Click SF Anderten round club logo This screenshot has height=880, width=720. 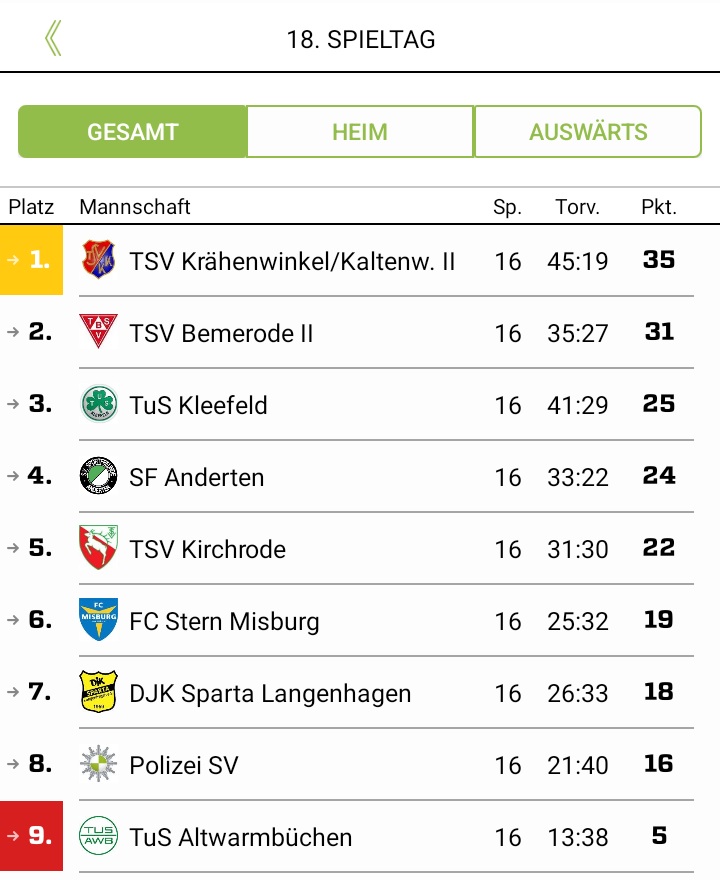click(98, 476)
